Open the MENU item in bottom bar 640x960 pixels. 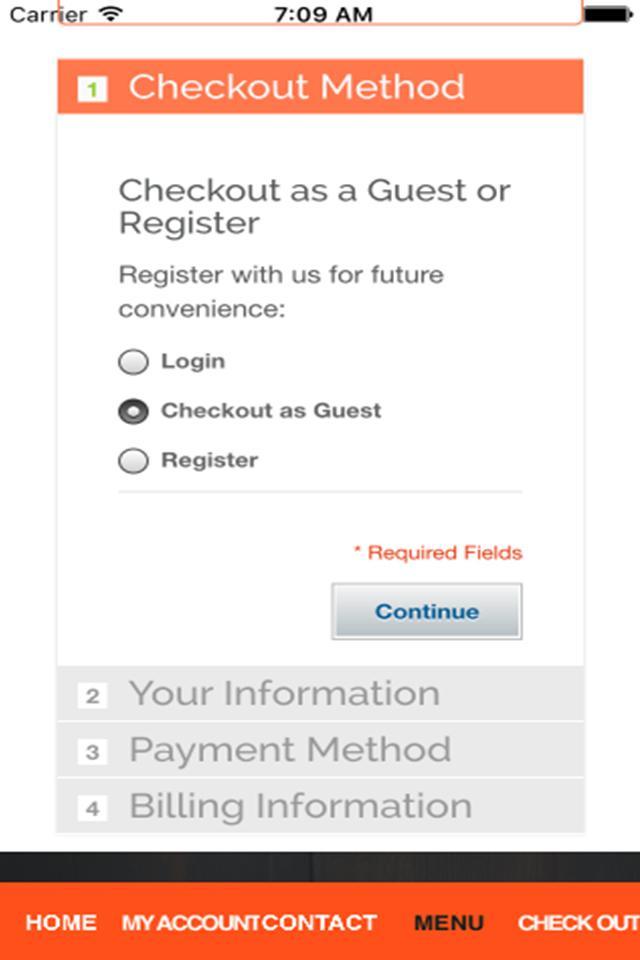click(x=449, y=923)
